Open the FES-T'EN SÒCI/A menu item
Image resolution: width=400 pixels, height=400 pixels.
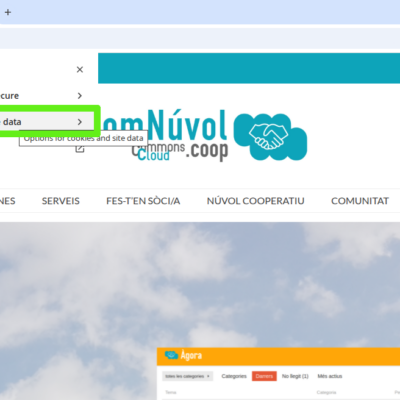click(143, 201)
